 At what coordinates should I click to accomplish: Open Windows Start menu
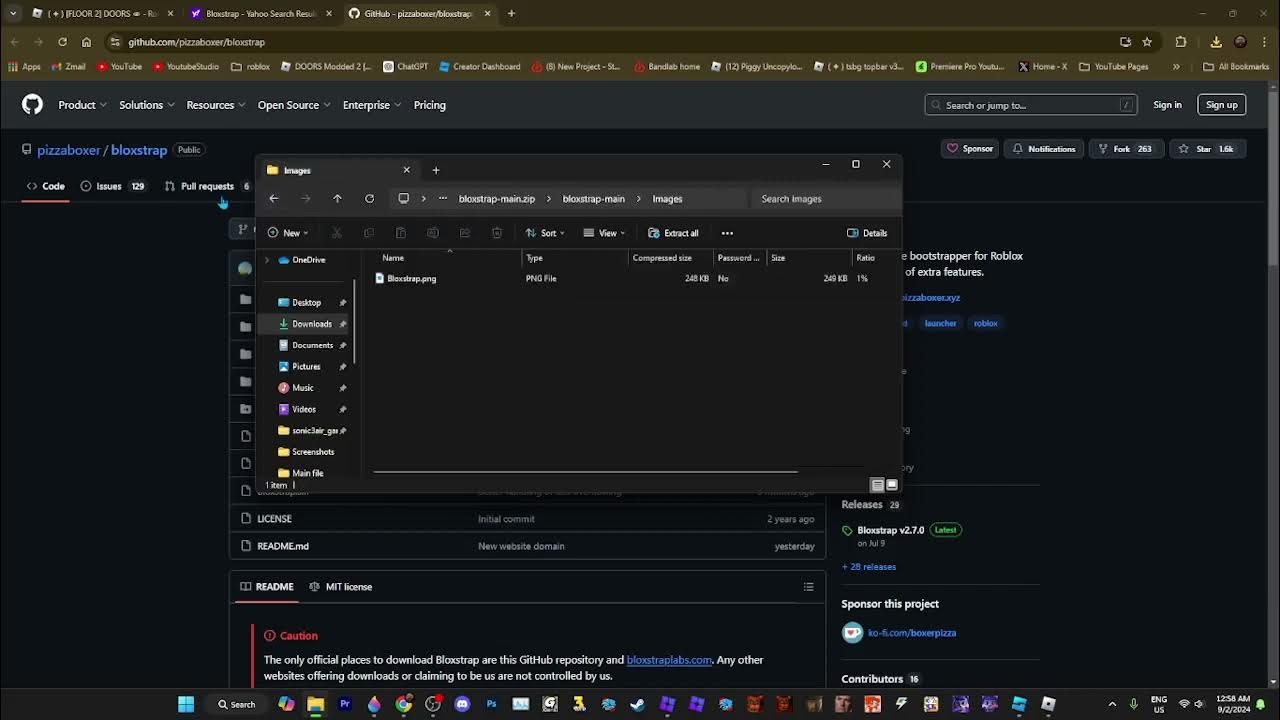coord(186,704)
